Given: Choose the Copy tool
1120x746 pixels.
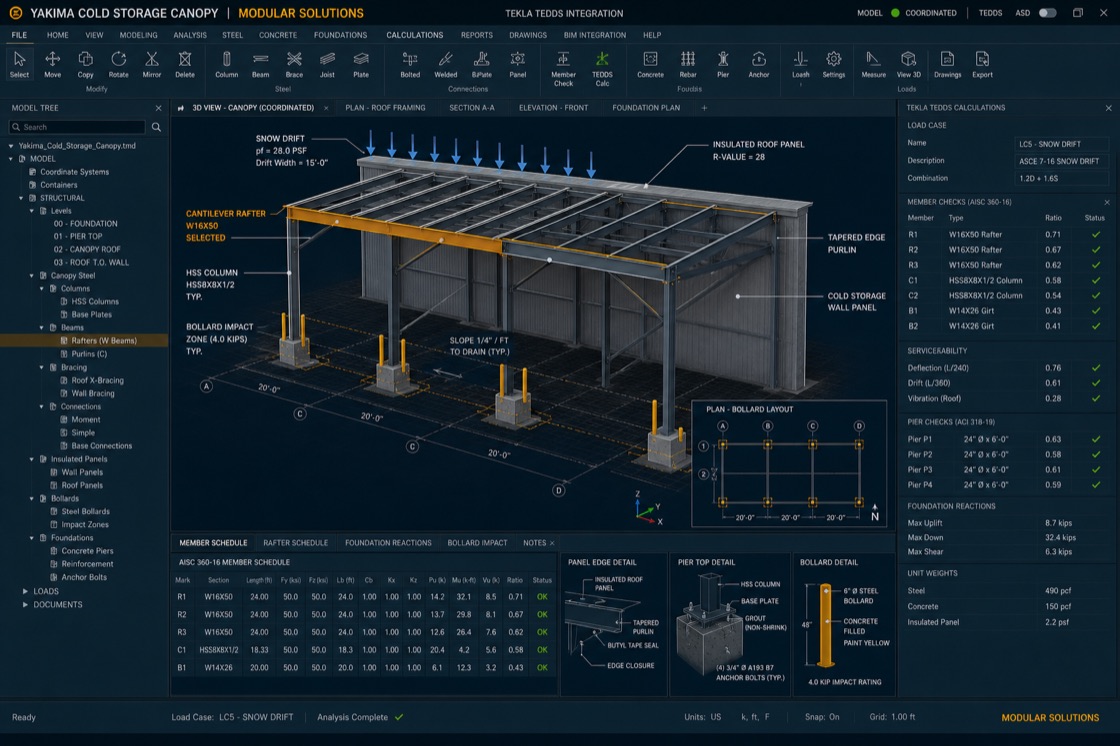Looking at the screenshot, I should click(86, 64).
